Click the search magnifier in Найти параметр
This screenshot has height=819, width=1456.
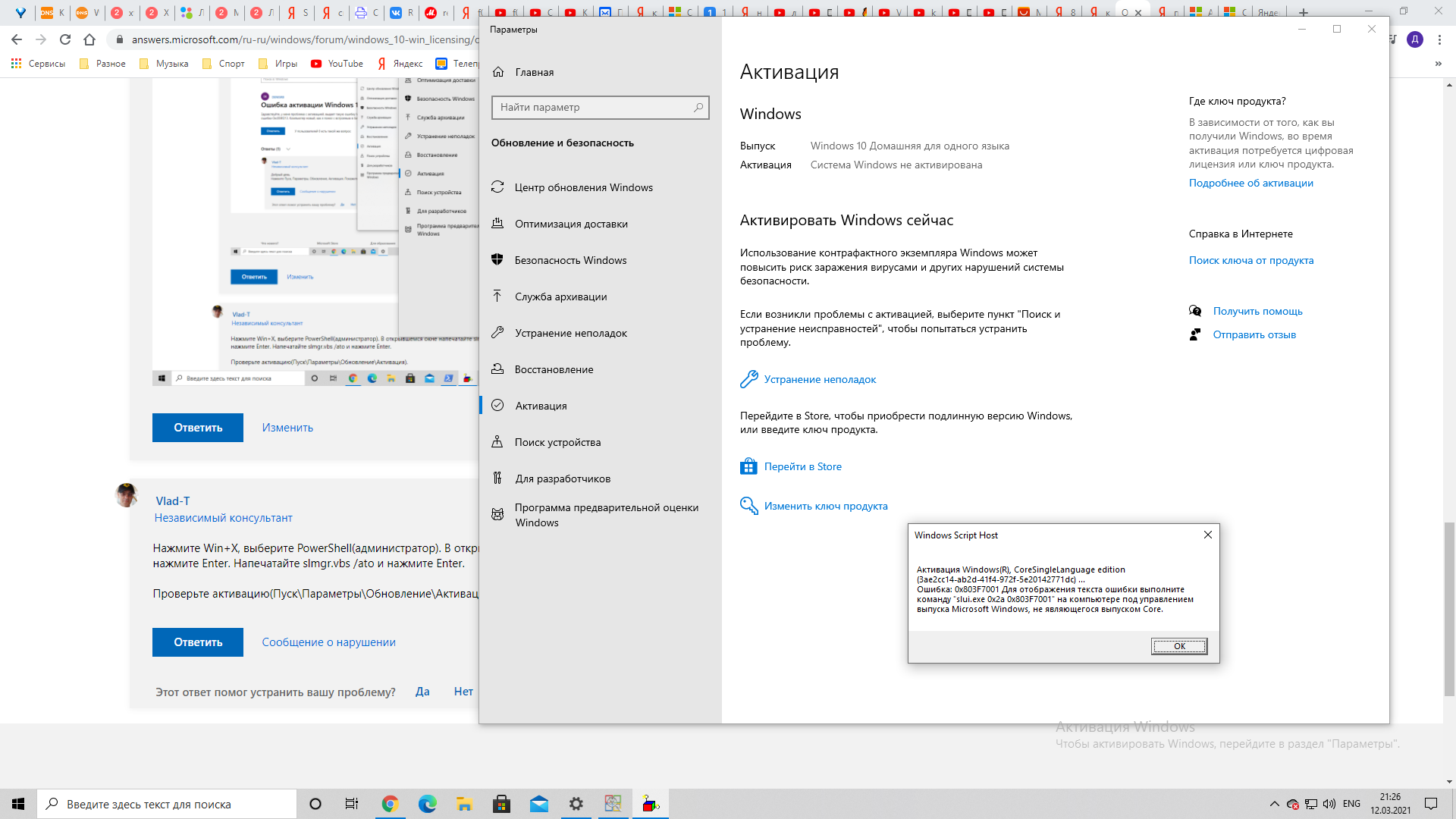pos(698,108)
